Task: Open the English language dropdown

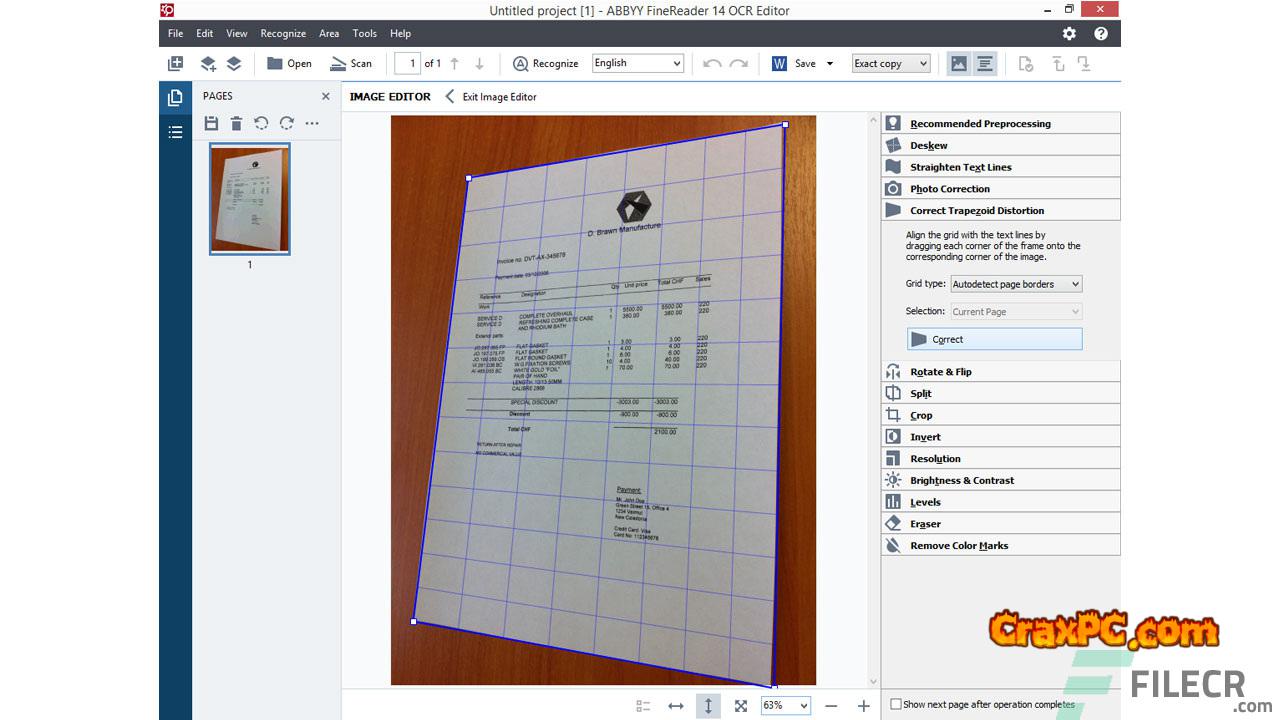Action: click(638, 64)
